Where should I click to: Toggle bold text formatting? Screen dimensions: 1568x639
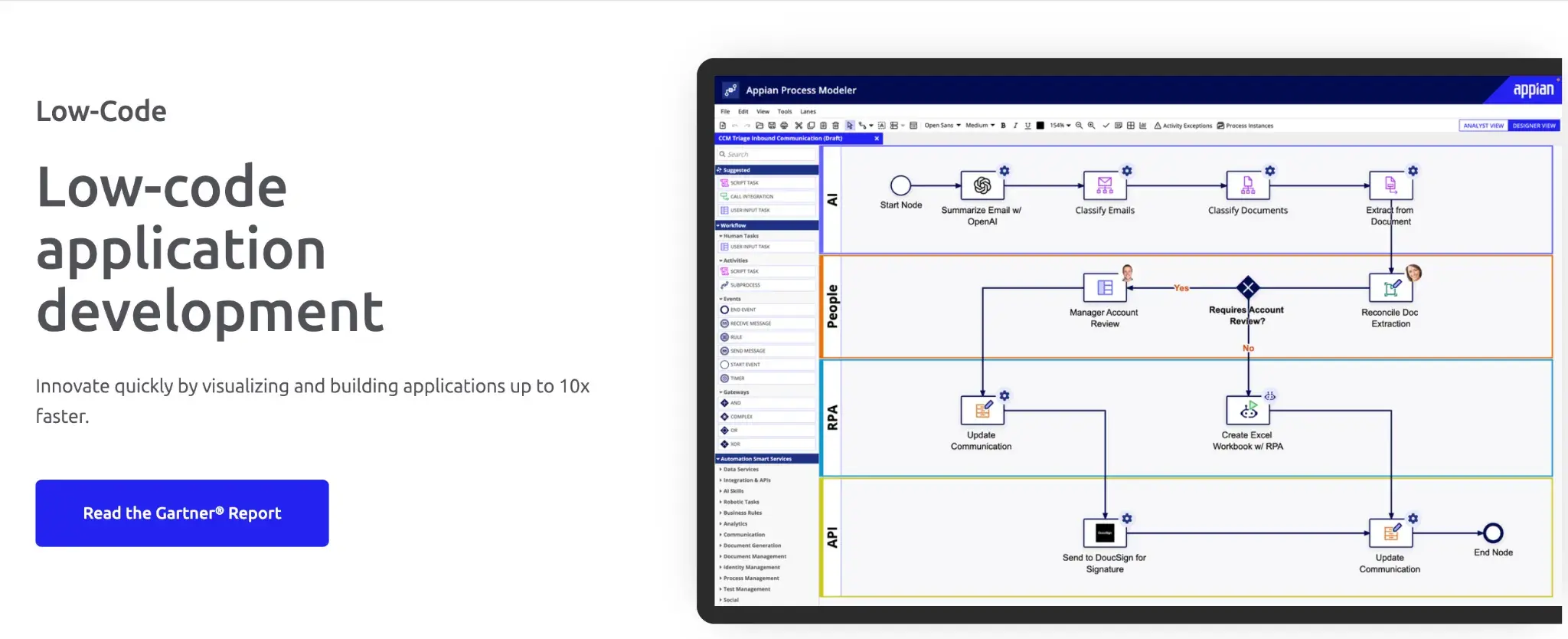click(1003, 126)
